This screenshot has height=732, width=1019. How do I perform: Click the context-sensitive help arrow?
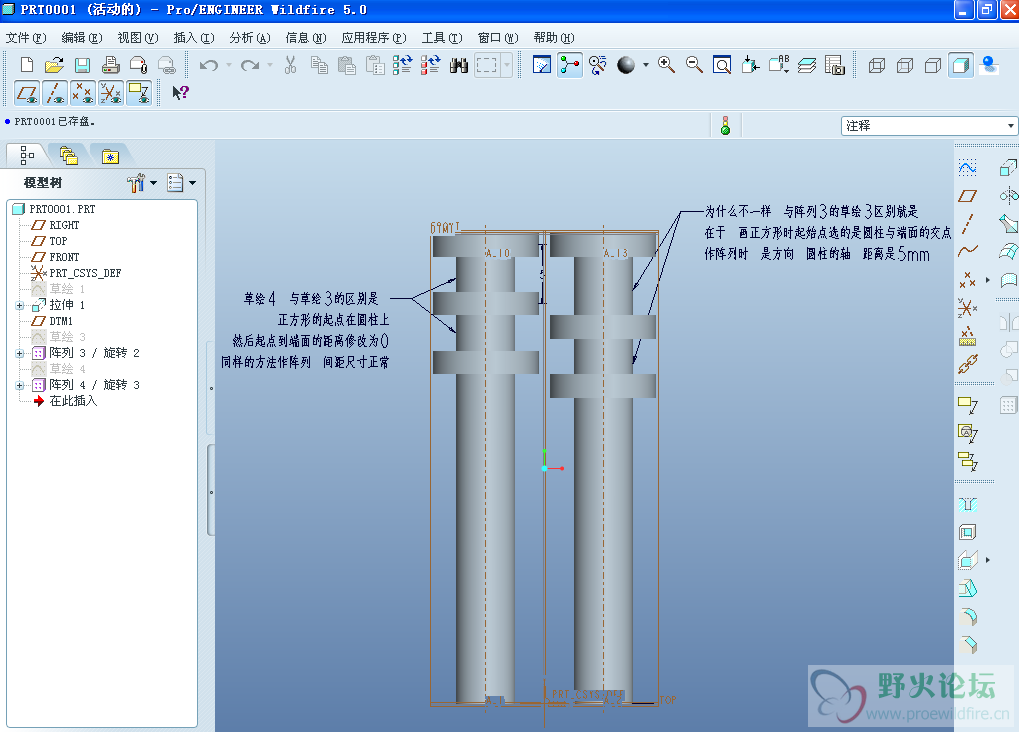point(180,93)
